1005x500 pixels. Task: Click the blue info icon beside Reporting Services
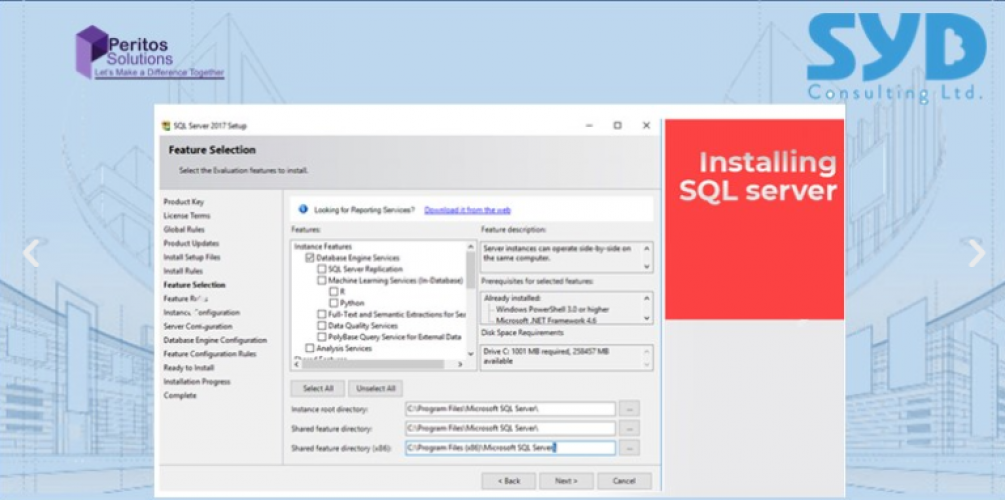(303, 209)
